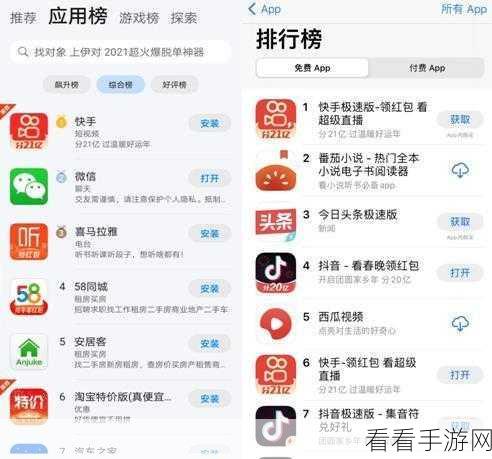Choose the 飙升榜 filter chip
This screenshot has height=459, width=492.
click(67, 85)
